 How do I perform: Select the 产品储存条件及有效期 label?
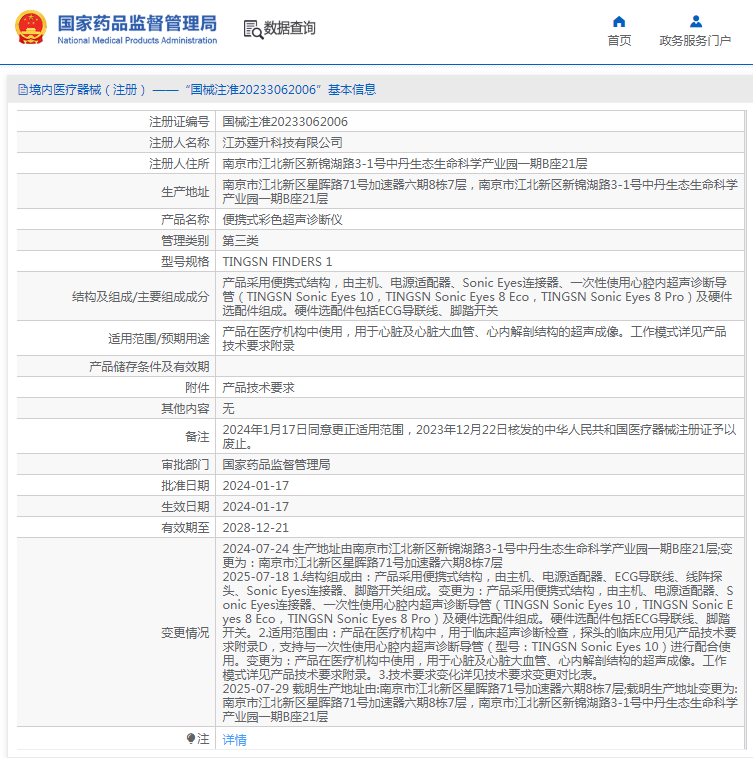(149, 367)
